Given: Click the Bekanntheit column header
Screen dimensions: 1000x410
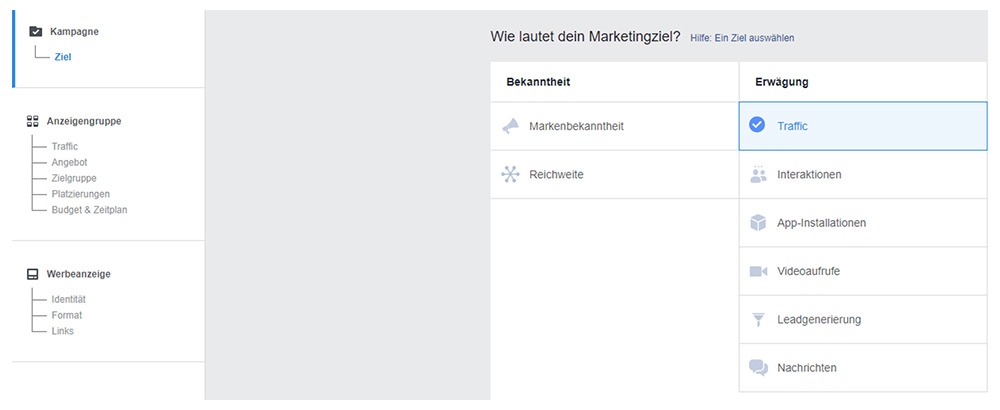Looking at the screenshot, I should pyautogui.click(x=538, y=82).
